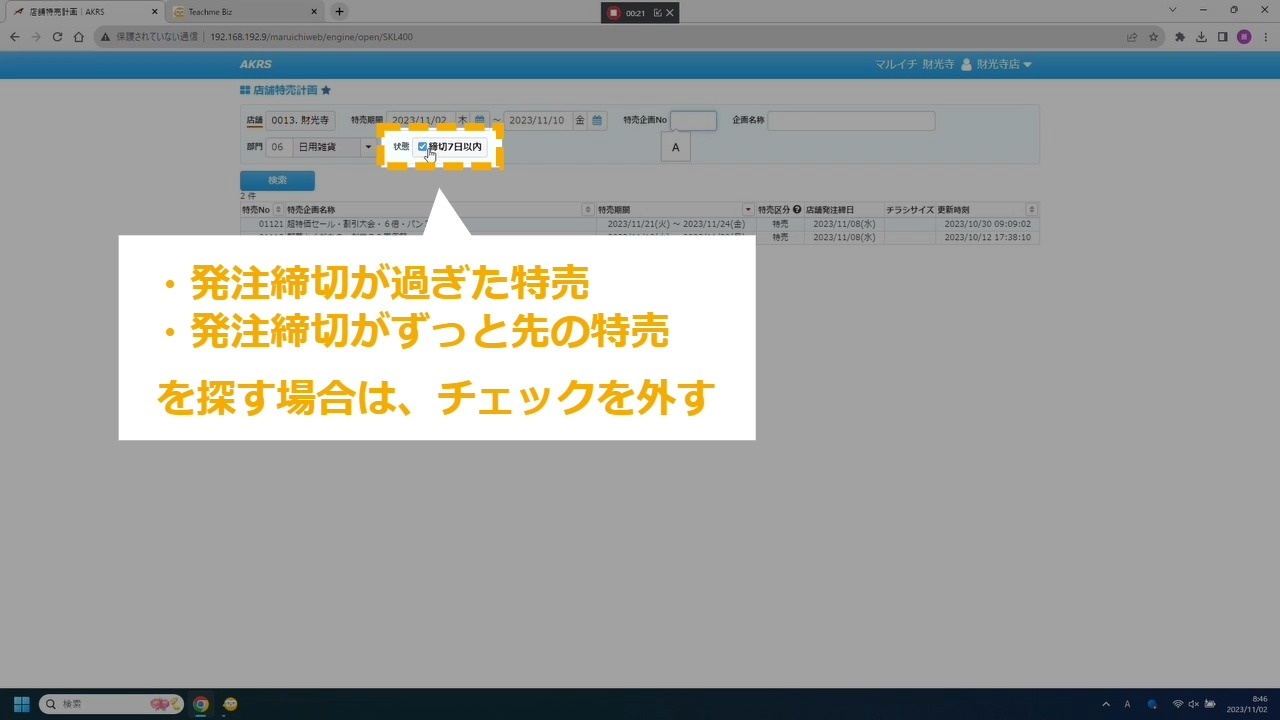Uncheck the 締切7日以内 checkbox
Image resolution: width=1280 pixels, height=720 pixels.
(x=423, y=147)
